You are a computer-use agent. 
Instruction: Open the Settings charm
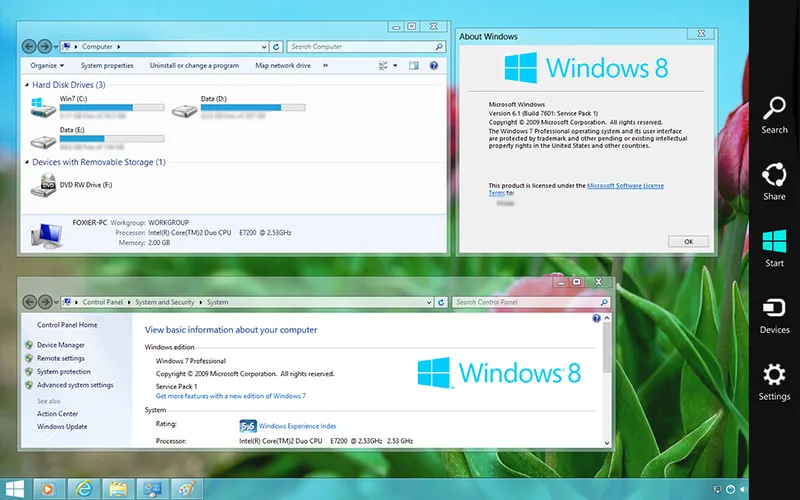774,382
